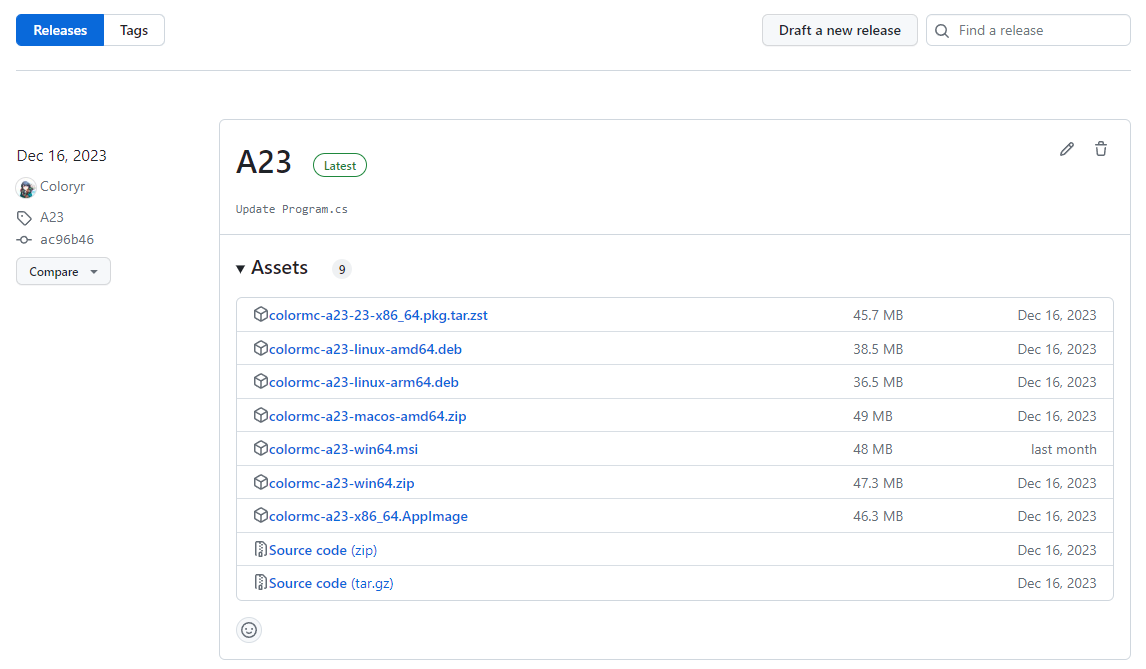Select the Releases tab
The width and height of the screenshot is (1146, 669).
60,30
